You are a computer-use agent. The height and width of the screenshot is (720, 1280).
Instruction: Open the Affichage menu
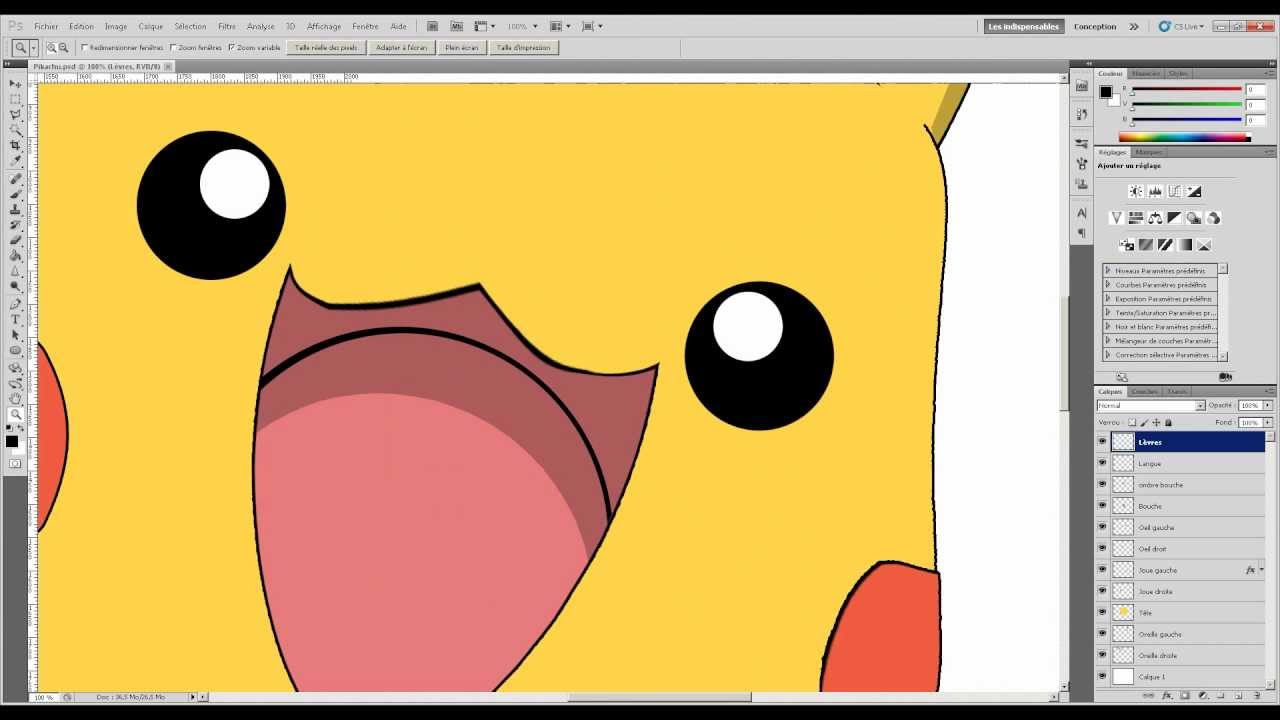(x=324, y=26)
